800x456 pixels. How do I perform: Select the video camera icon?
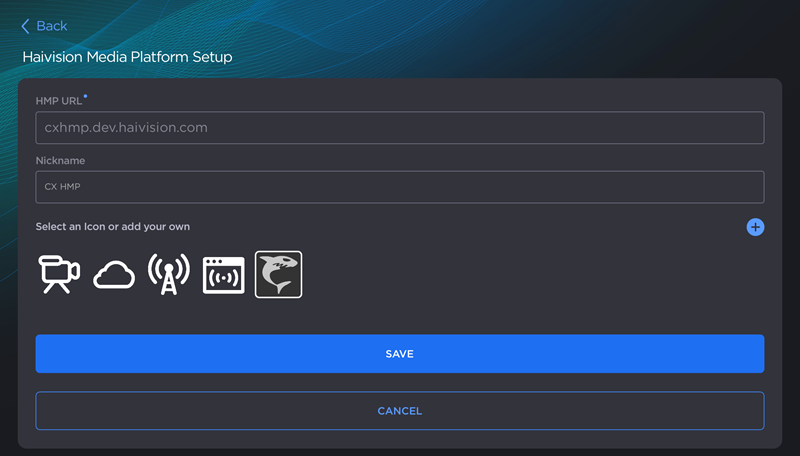point(59,274)
